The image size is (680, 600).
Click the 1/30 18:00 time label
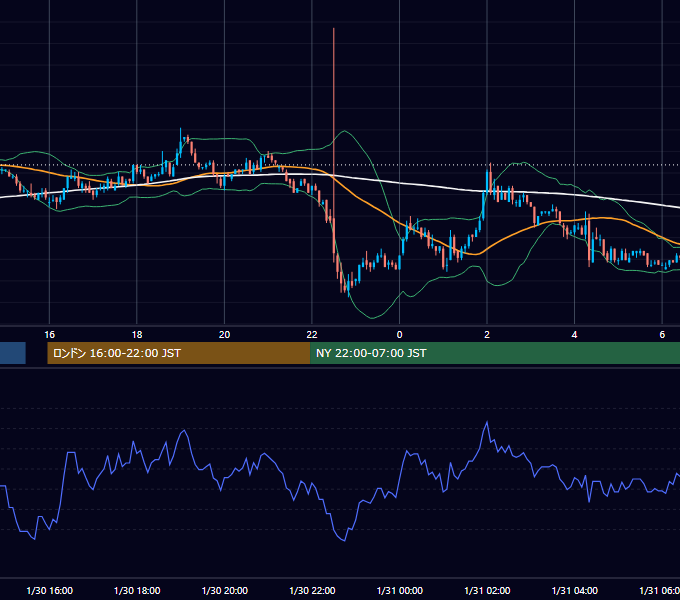point(137,590)
